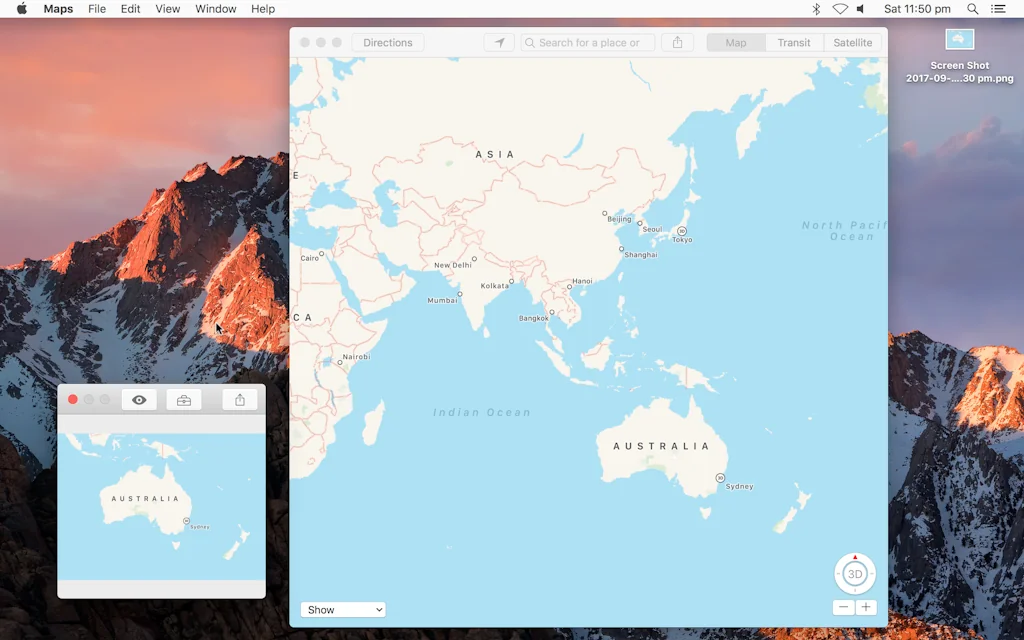1024x640 pixels.
Task: Click the zoom out minus button
Action: [843, 607]
